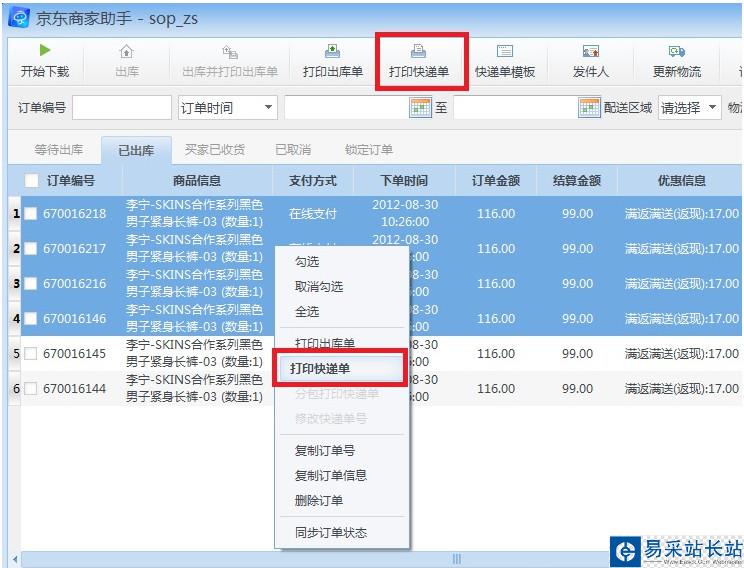Screen dimensions: 744x568
Task: Open the start date calendar picker
Action: pyautogui.click(x=420, y=108)
